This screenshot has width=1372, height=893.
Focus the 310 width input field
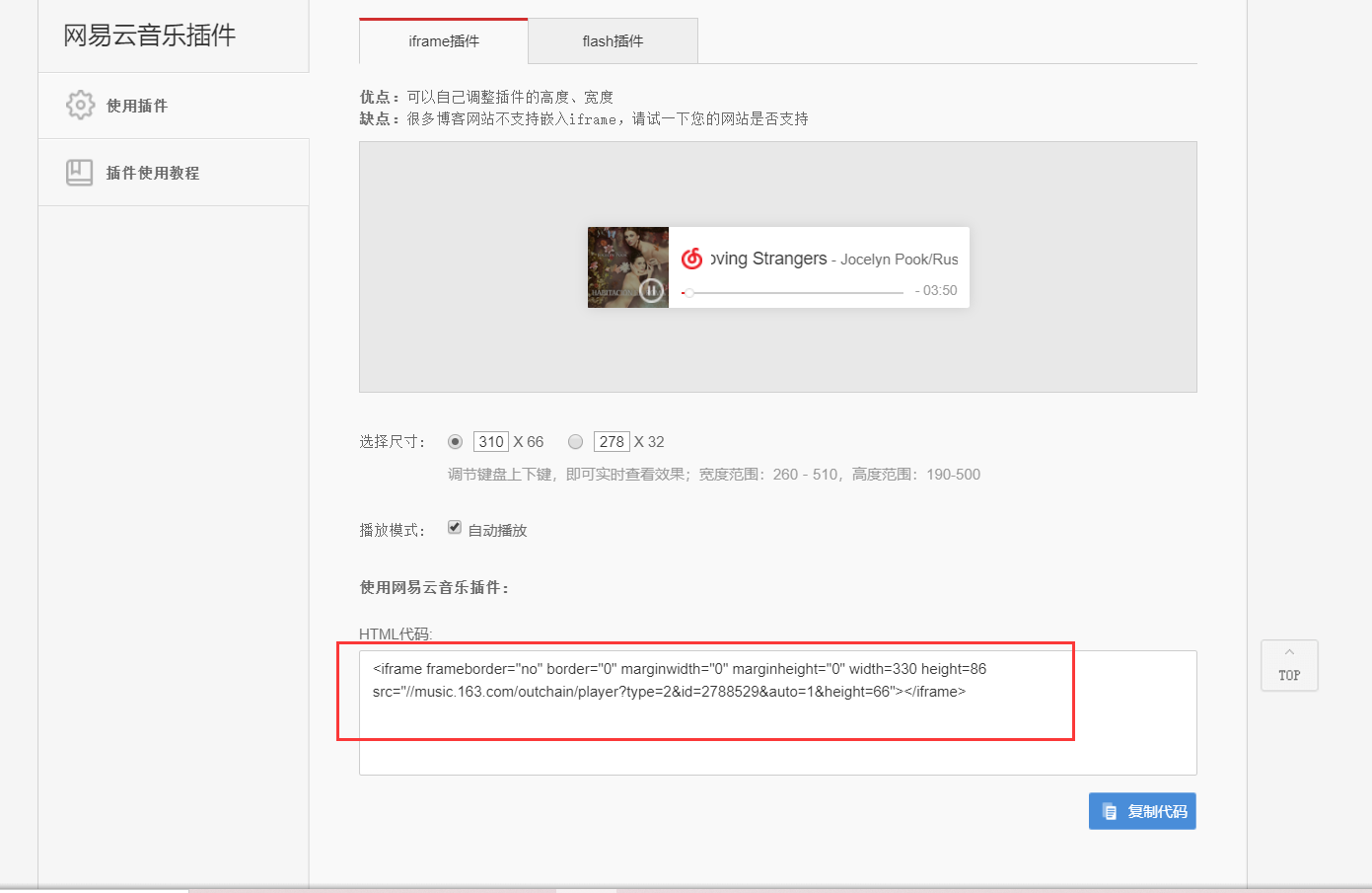tap(491, 441)
